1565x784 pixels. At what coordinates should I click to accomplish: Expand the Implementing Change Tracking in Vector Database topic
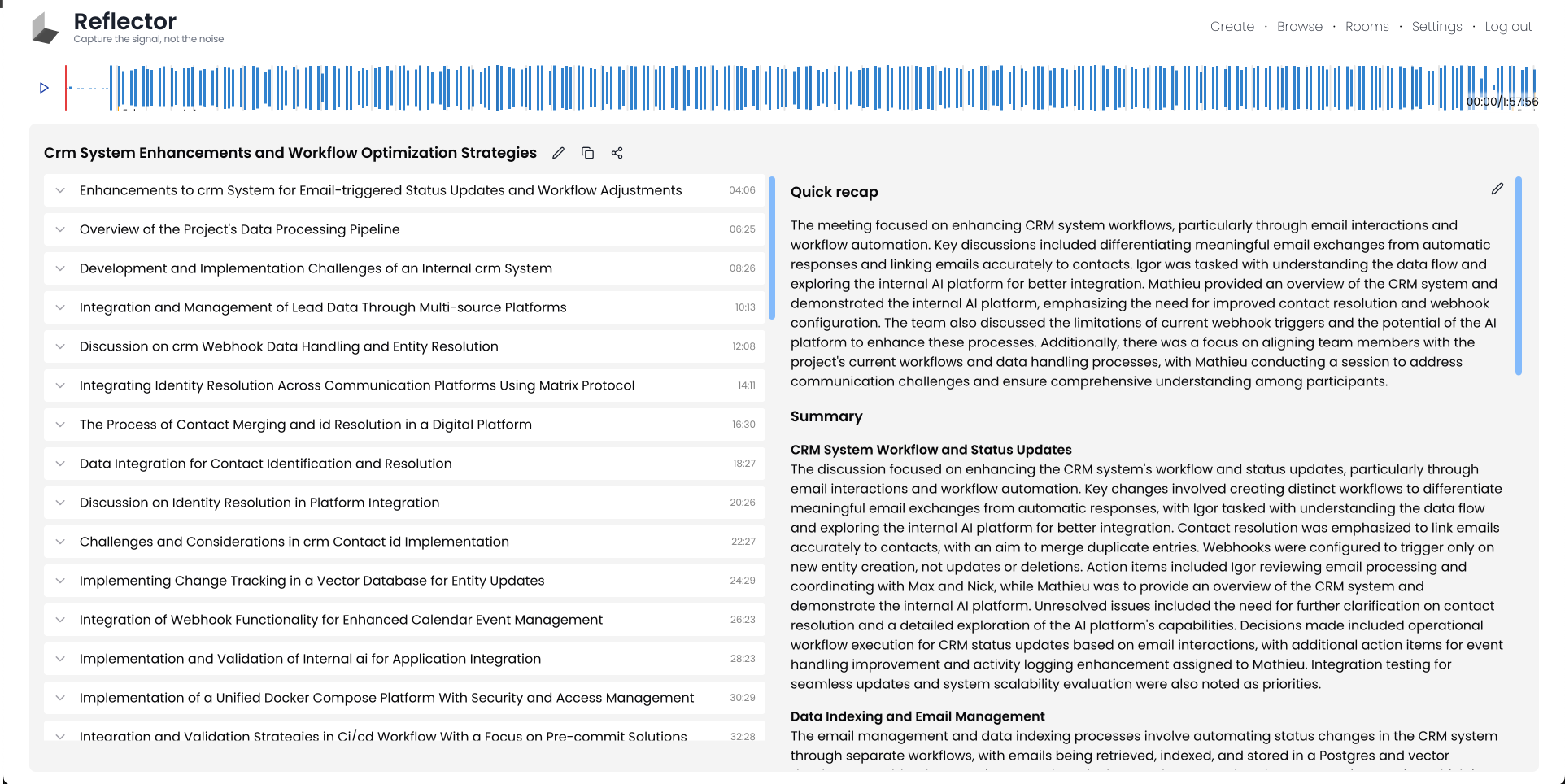60,581
